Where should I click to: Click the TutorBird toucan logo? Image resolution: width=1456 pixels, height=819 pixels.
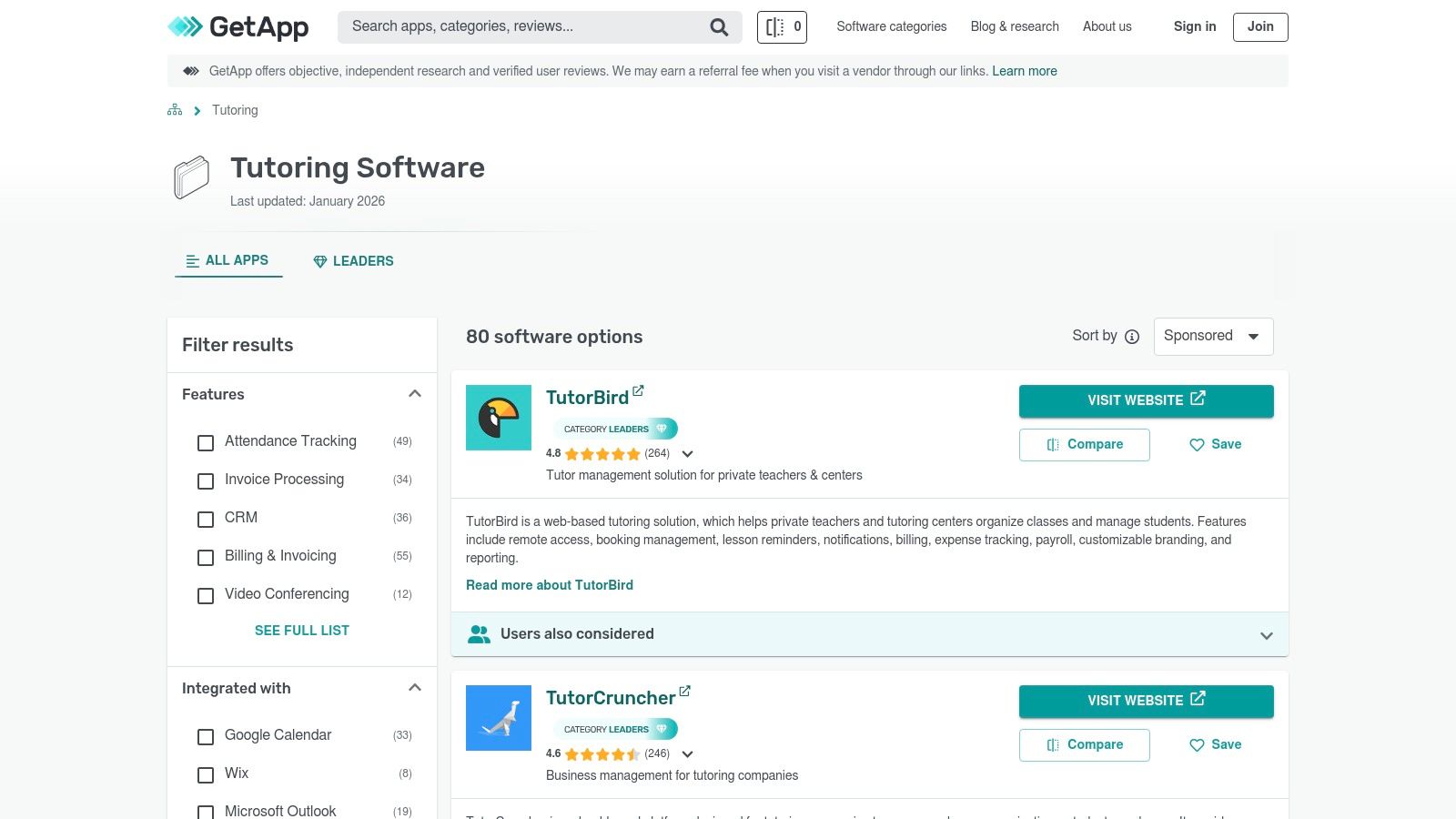499,417
